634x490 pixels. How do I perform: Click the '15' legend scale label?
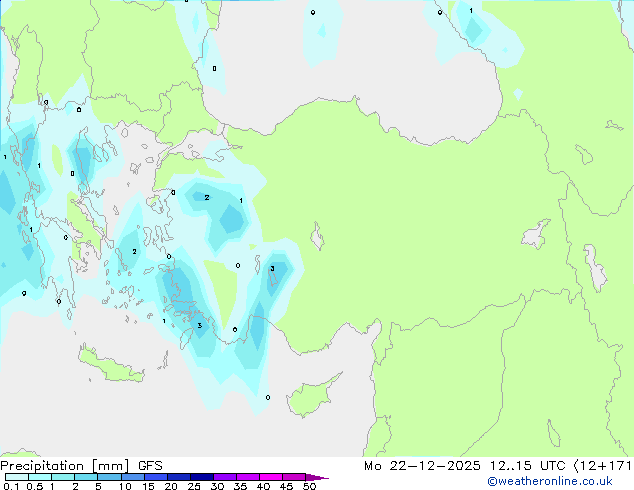tap(148, 486)
